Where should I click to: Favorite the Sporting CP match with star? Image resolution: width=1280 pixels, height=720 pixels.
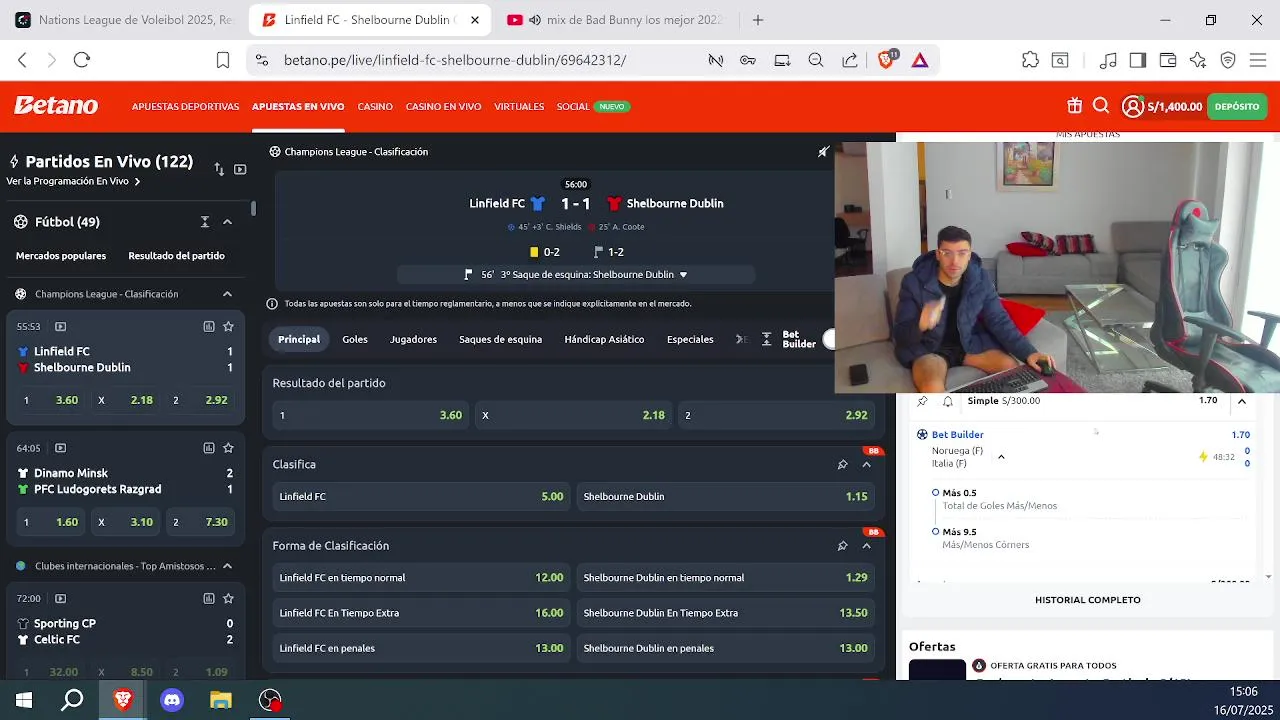[228, 598]
